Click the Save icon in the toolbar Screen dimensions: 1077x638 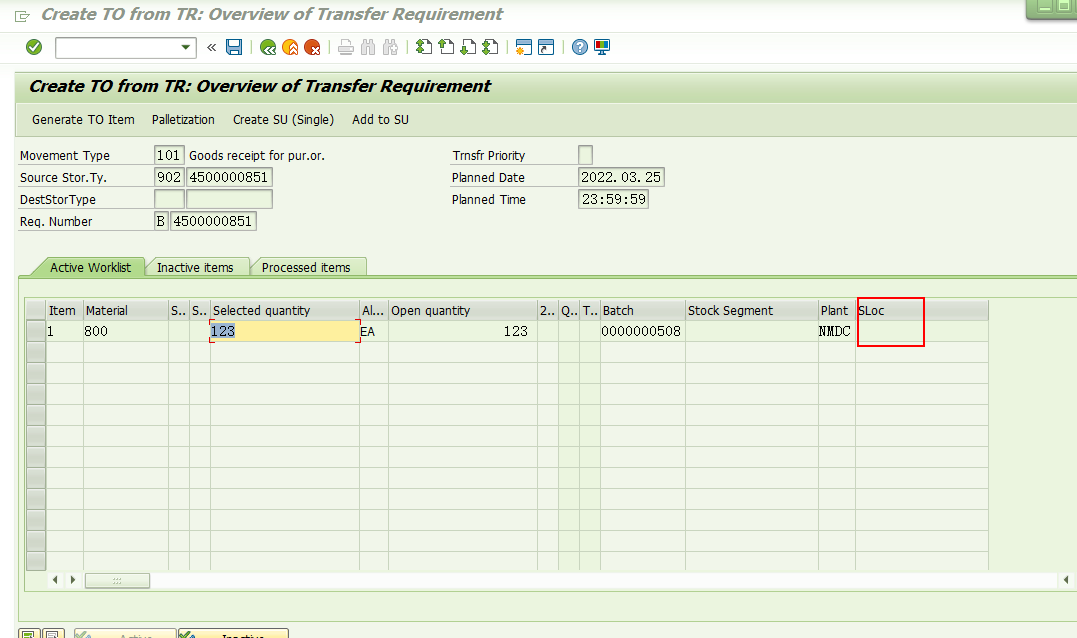click(x=233, y=47)
